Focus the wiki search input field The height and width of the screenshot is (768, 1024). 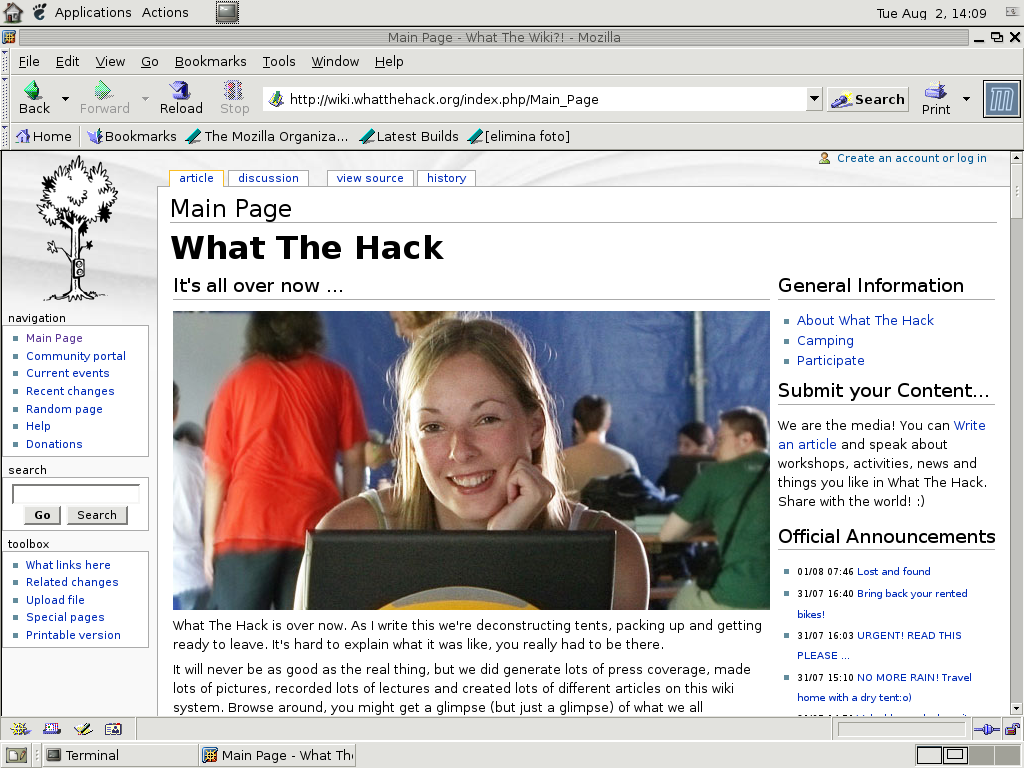tap(76, 494)
